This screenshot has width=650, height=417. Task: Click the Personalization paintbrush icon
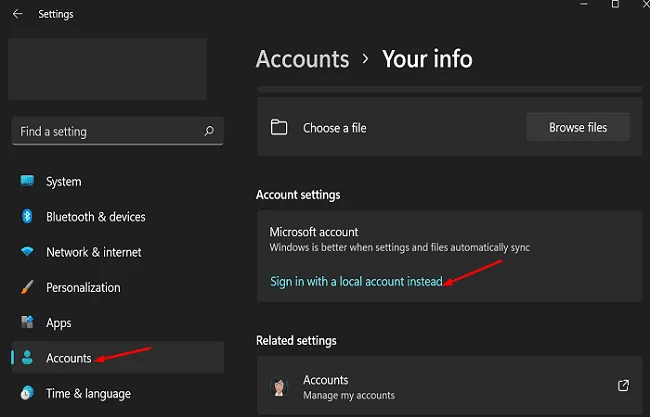click(27, 287)
